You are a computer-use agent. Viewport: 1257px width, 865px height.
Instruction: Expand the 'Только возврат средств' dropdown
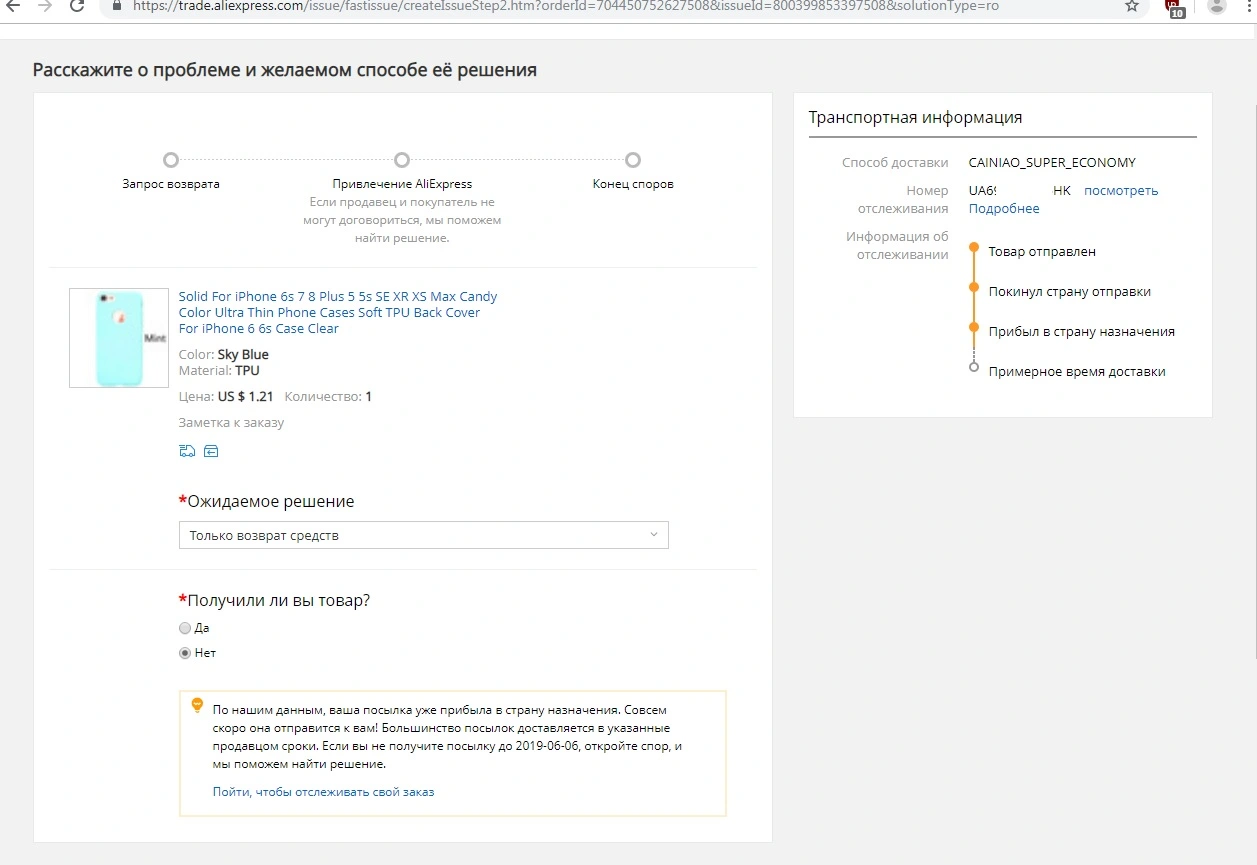[423, 535]
